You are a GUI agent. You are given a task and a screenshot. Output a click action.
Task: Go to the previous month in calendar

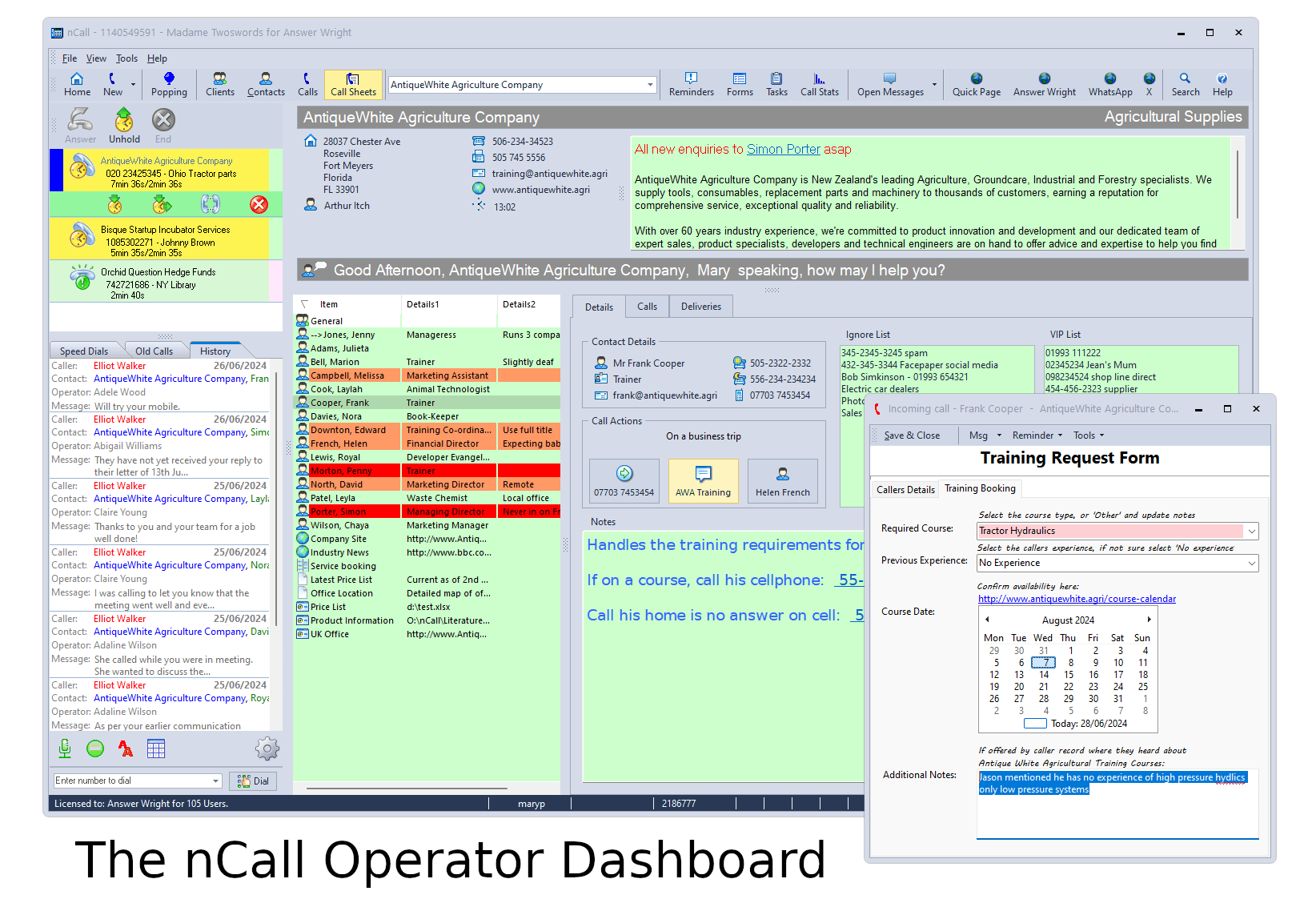pos(987,620)
